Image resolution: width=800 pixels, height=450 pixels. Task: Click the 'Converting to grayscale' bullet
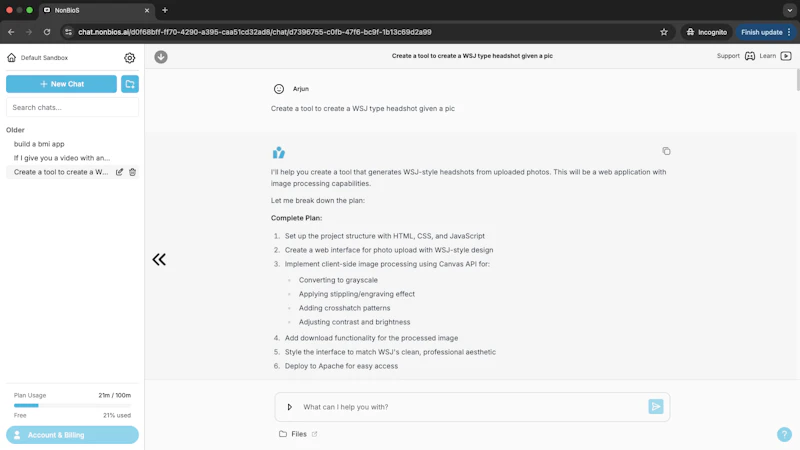(x=338, y=280)
